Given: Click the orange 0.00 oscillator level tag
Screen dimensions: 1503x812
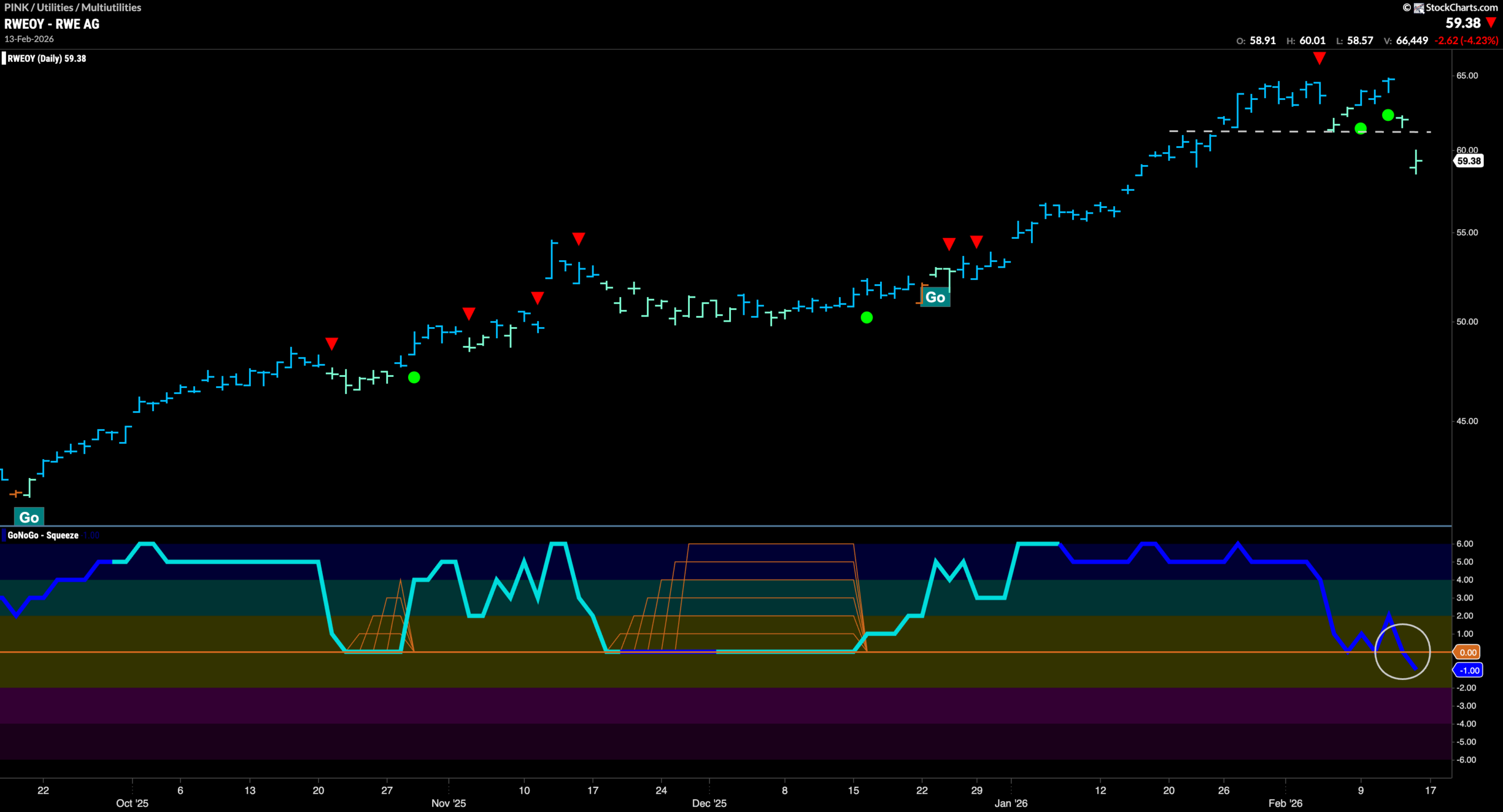Looking at the screenshot, I should click(x=1467, y=652).
